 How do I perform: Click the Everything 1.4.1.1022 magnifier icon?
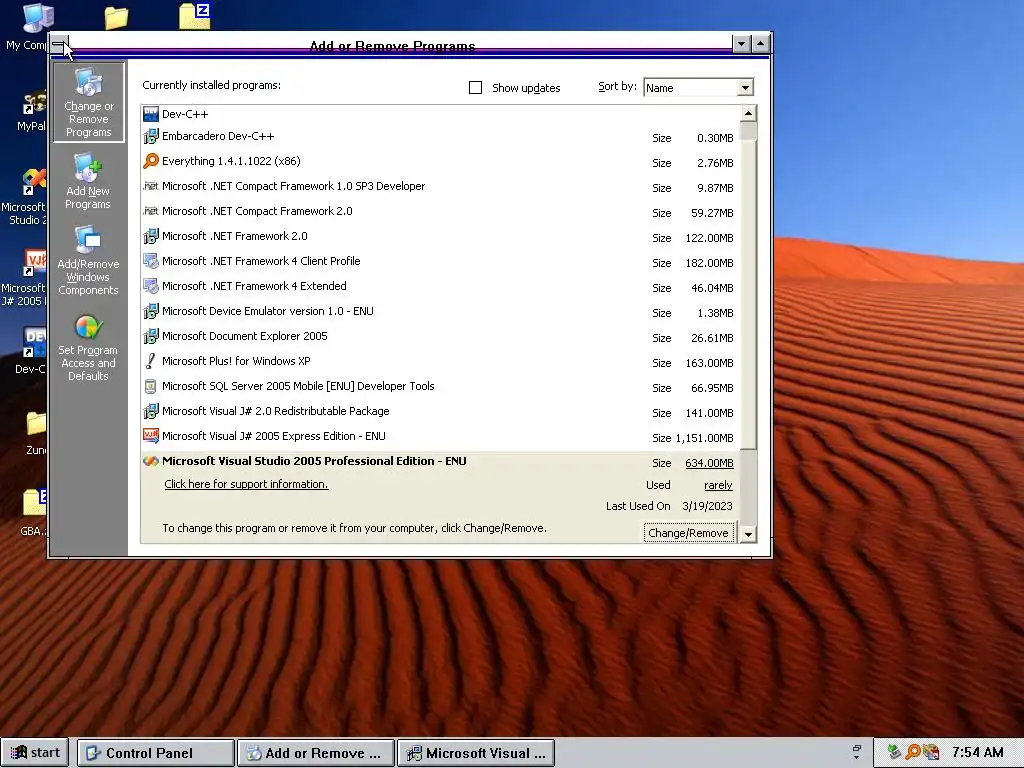(151, 161)
